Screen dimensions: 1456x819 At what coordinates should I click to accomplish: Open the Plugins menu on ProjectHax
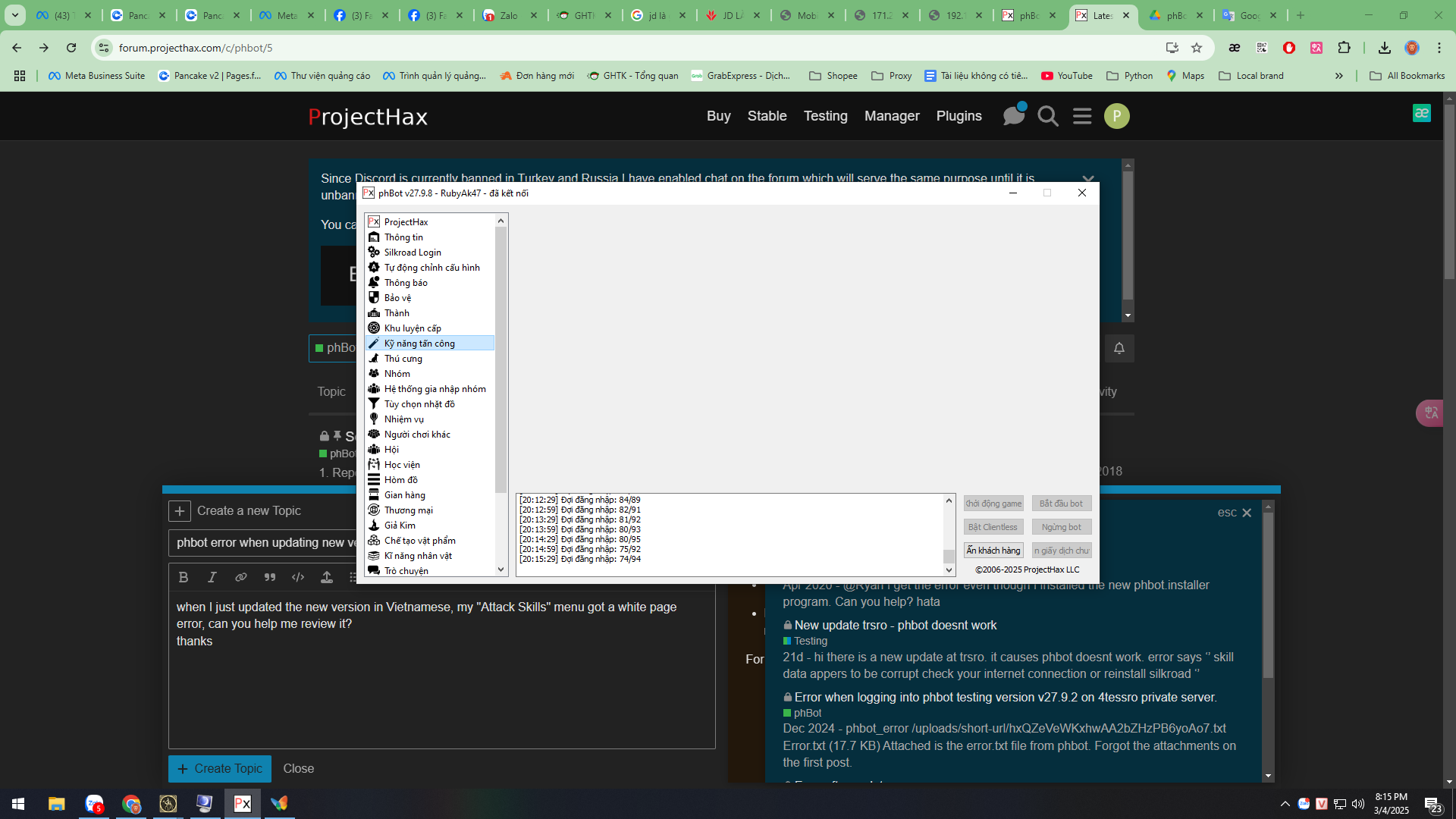point(959,116)
